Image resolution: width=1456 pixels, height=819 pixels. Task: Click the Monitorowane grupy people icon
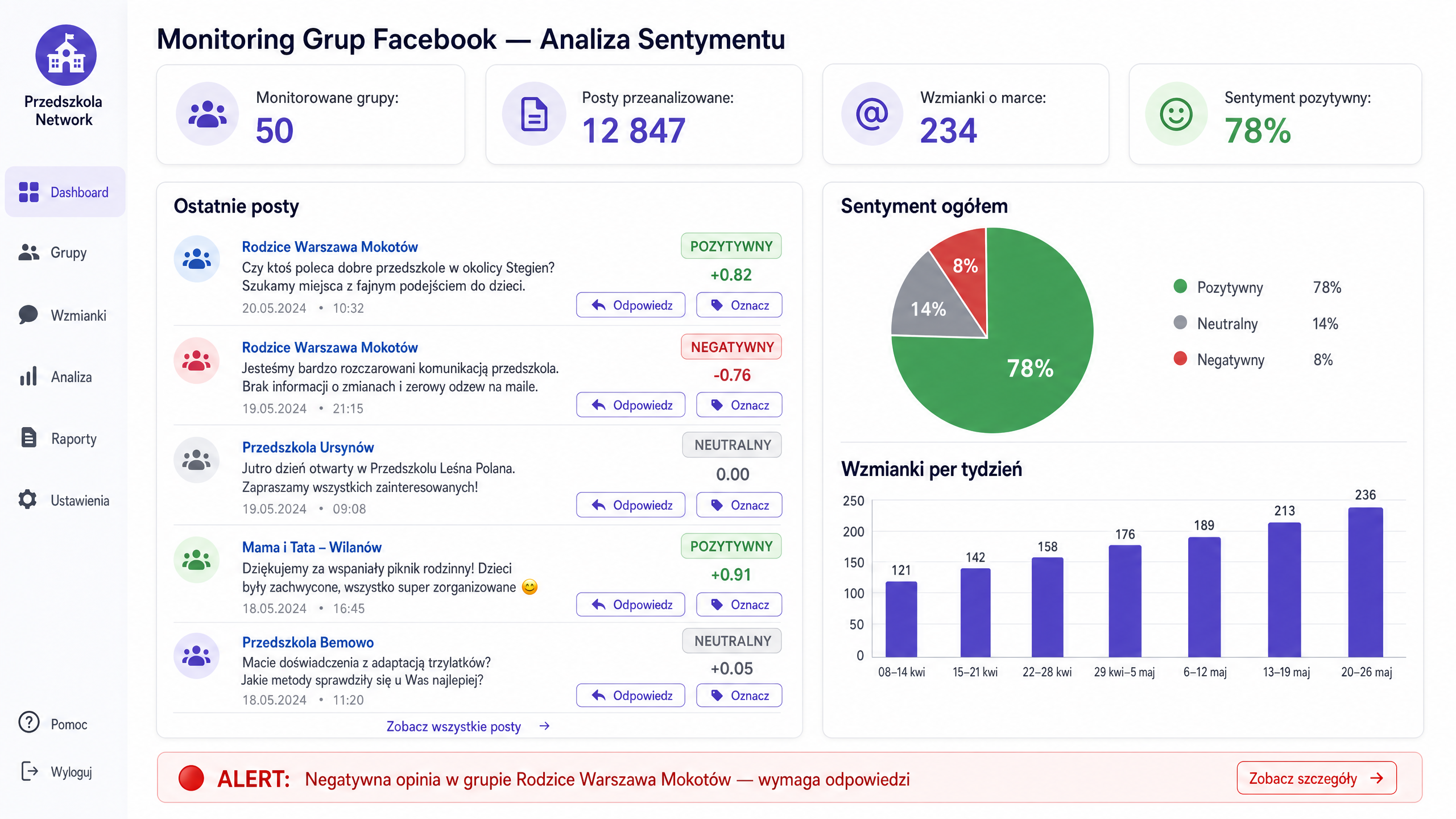(x=208, y=114)
